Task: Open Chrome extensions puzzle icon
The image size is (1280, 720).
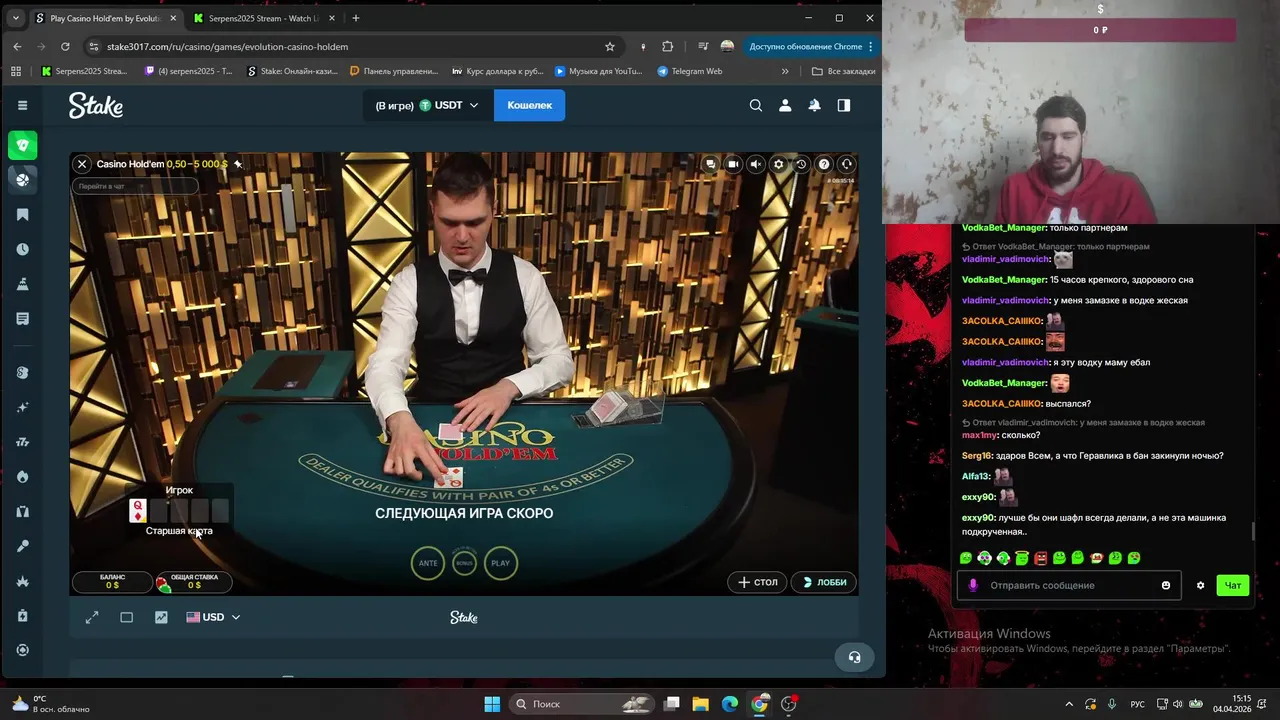Action: point(668,46)
